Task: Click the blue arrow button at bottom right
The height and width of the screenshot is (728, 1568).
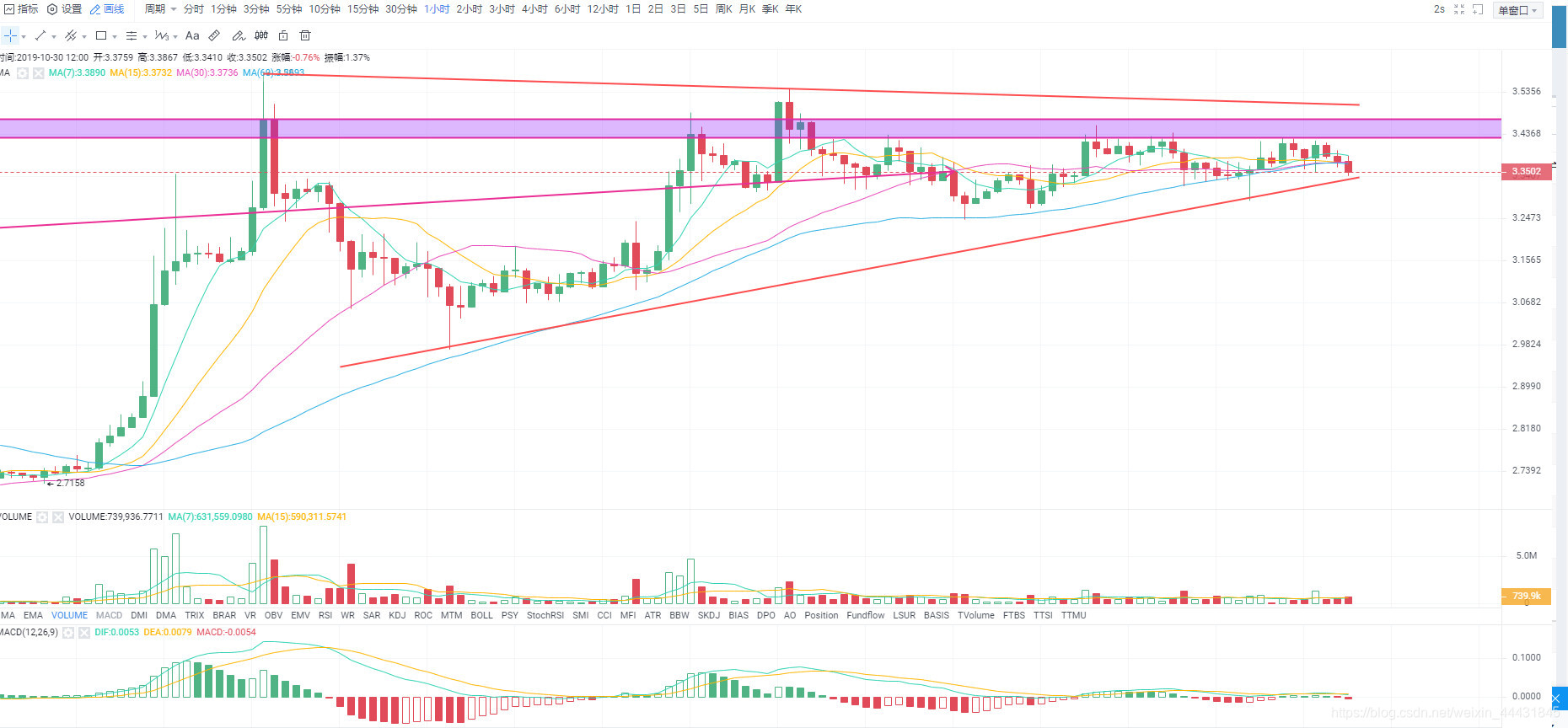Action: [1558, 699]
